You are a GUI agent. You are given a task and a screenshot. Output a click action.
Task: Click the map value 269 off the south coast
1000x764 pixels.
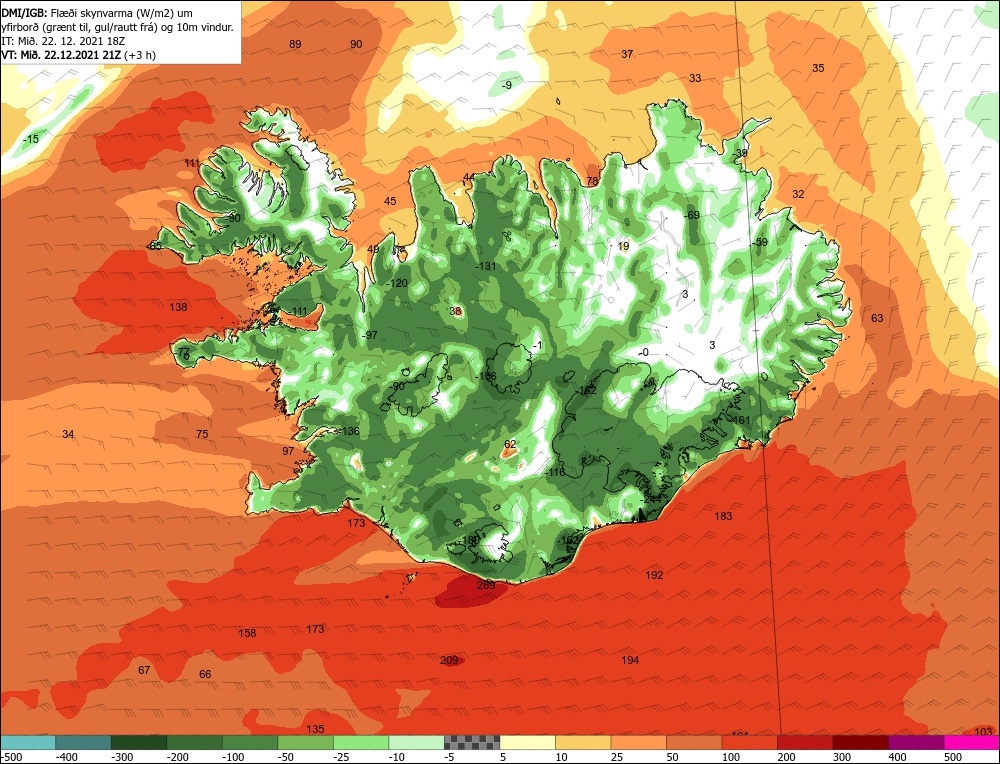pos(486,585)
